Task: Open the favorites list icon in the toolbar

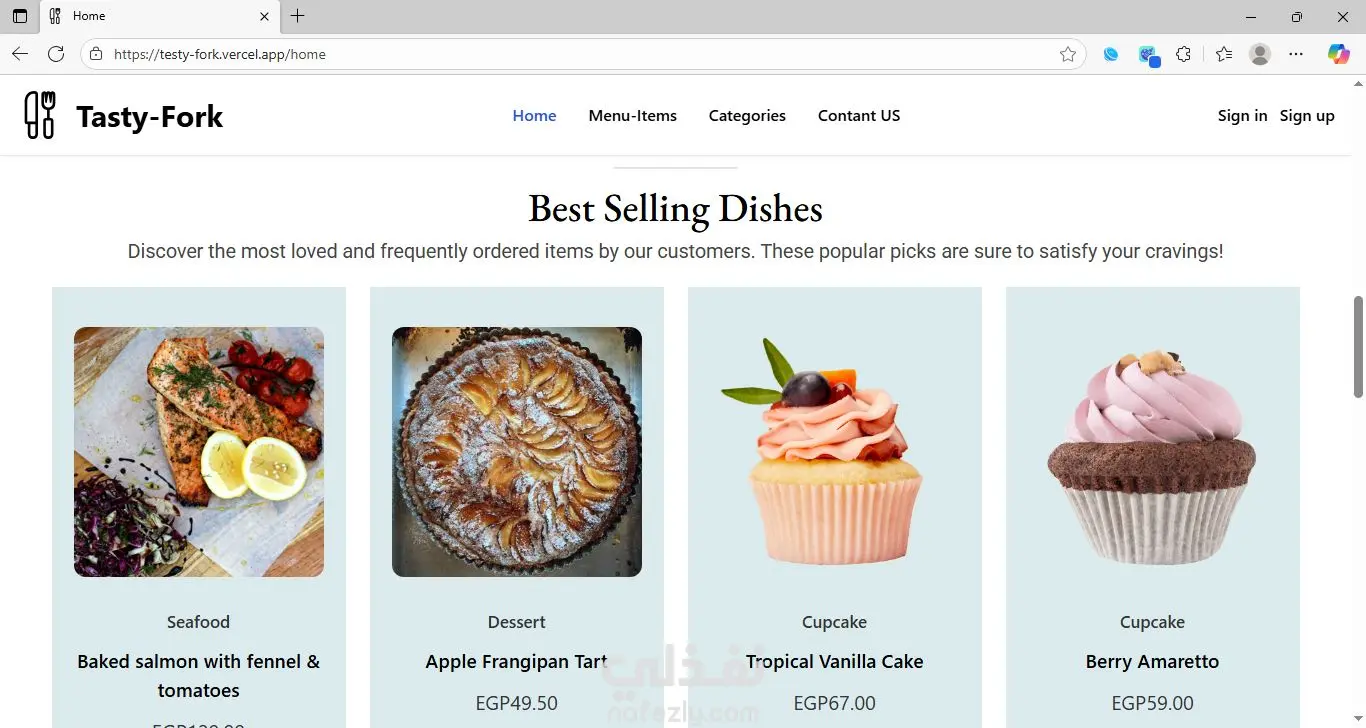Action: [x=1224, y=54]
